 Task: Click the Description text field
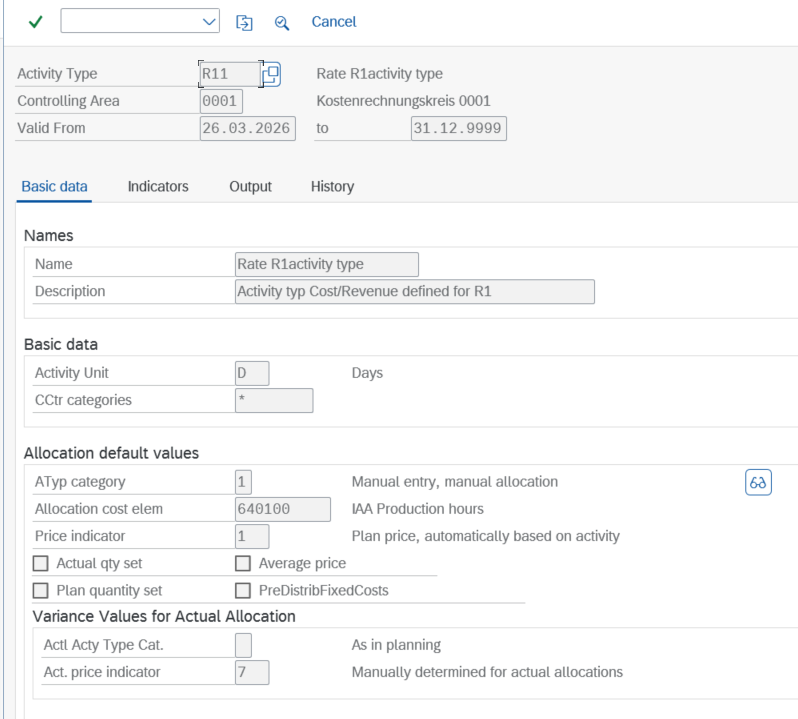pos(413,292)
